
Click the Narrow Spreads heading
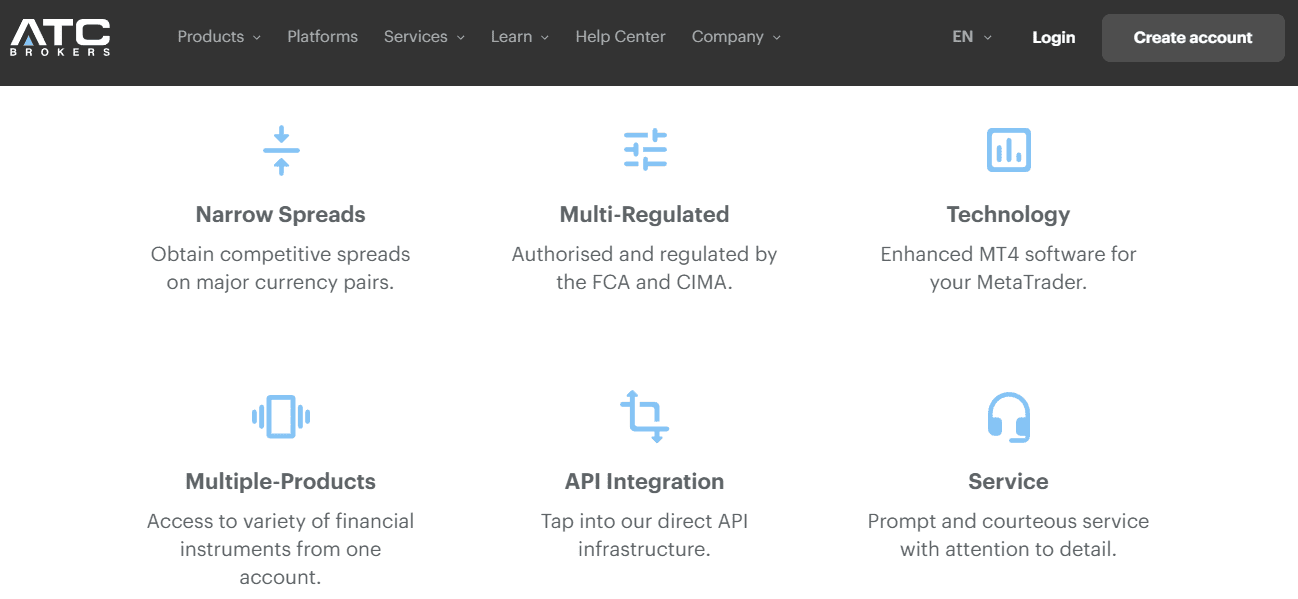[x=280, y=214]
